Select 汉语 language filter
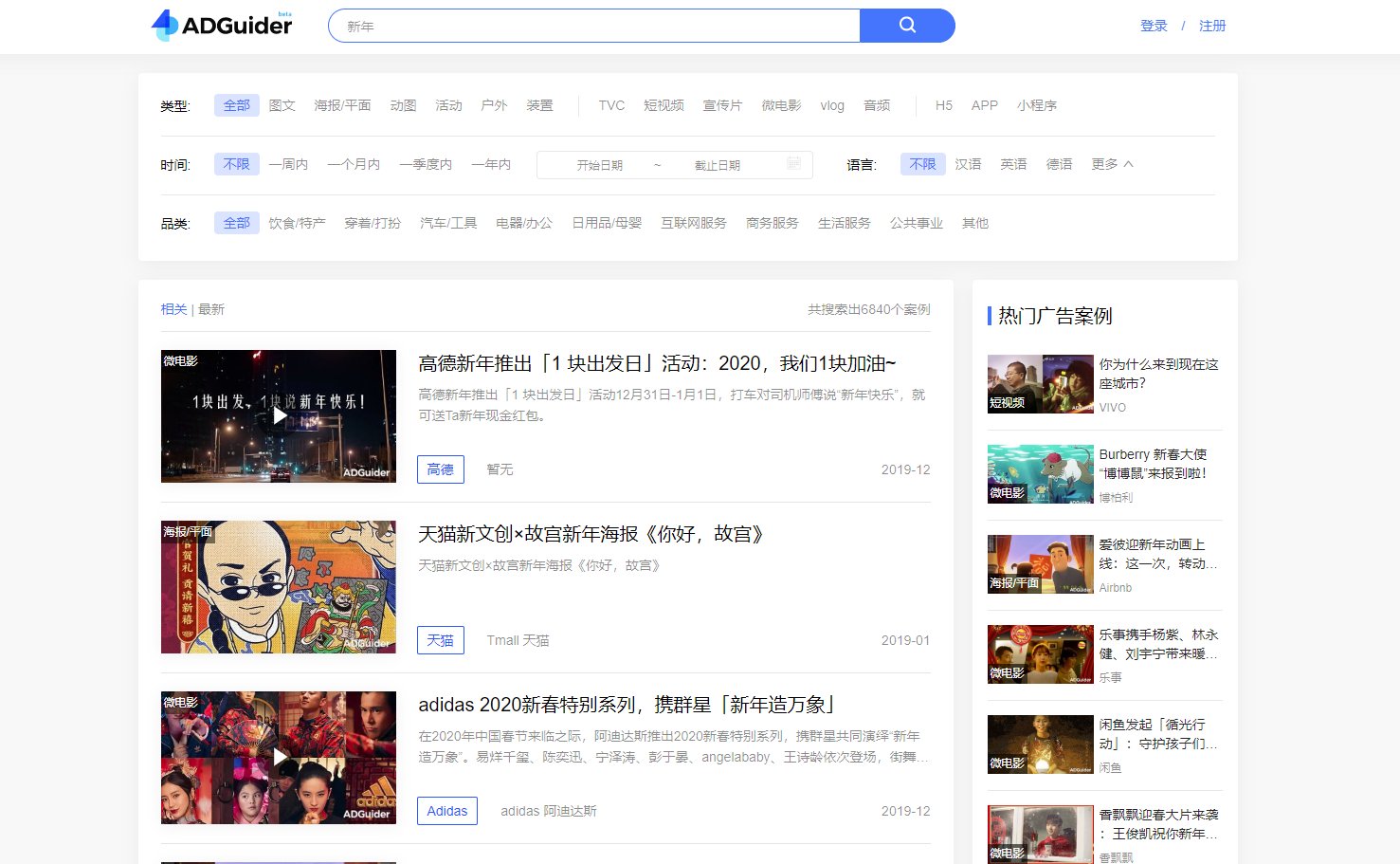This screenshot has height=864, width=1400. [x=968, y=163]
